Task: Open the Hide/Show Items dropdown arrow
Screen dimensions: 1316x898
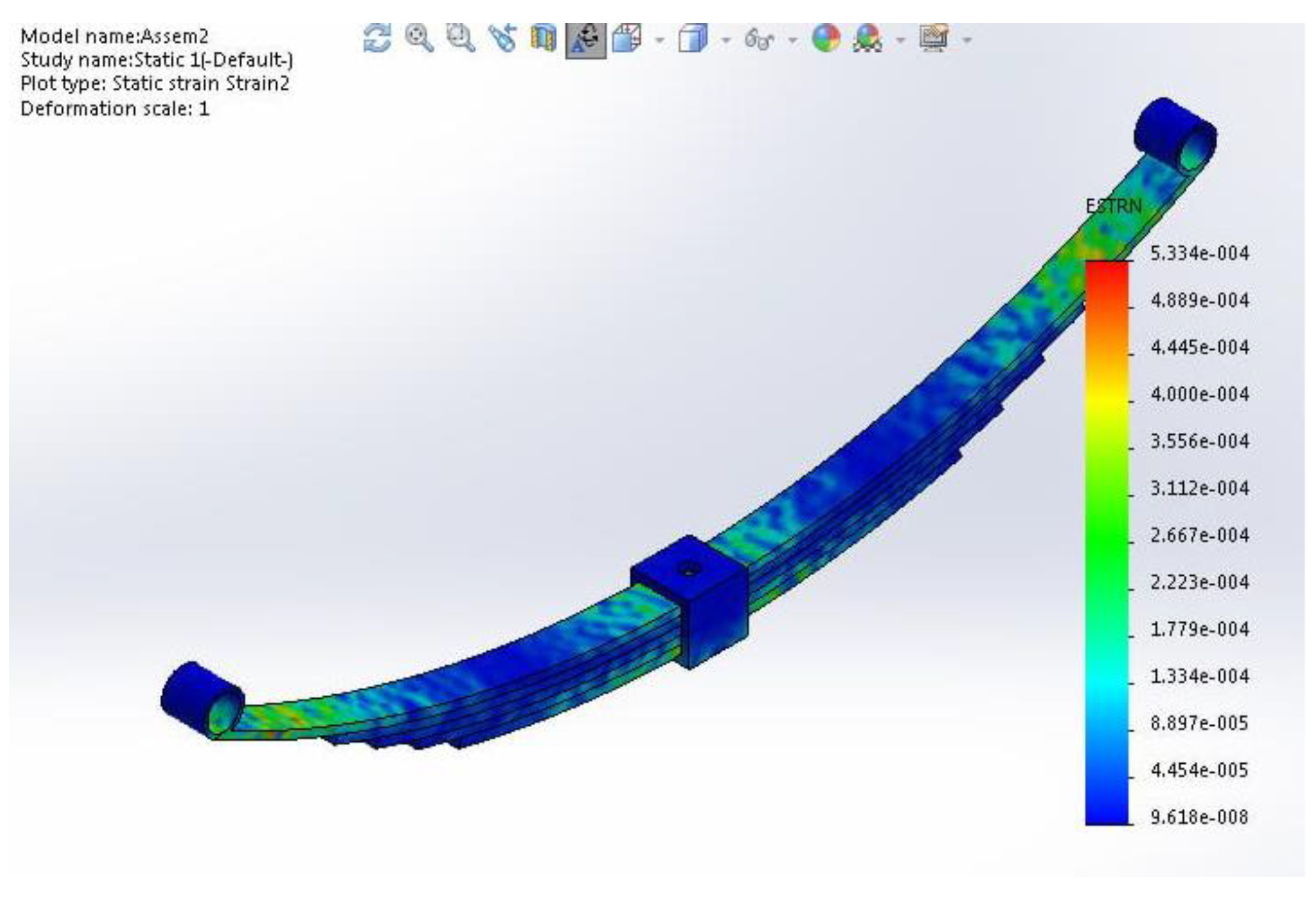Action: tap(793, 41)
